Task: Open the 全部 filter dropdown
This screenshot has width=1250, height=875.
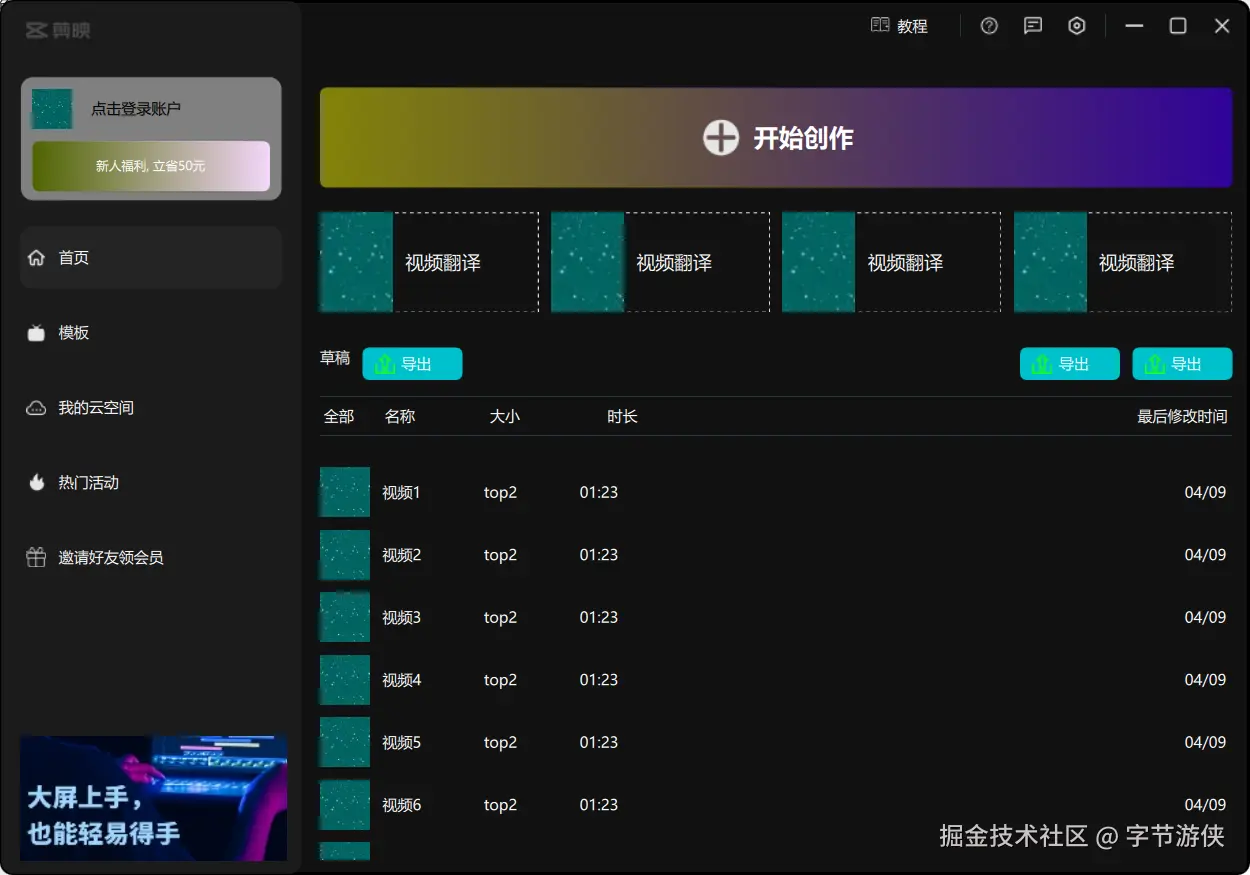Action: point(340,417)
